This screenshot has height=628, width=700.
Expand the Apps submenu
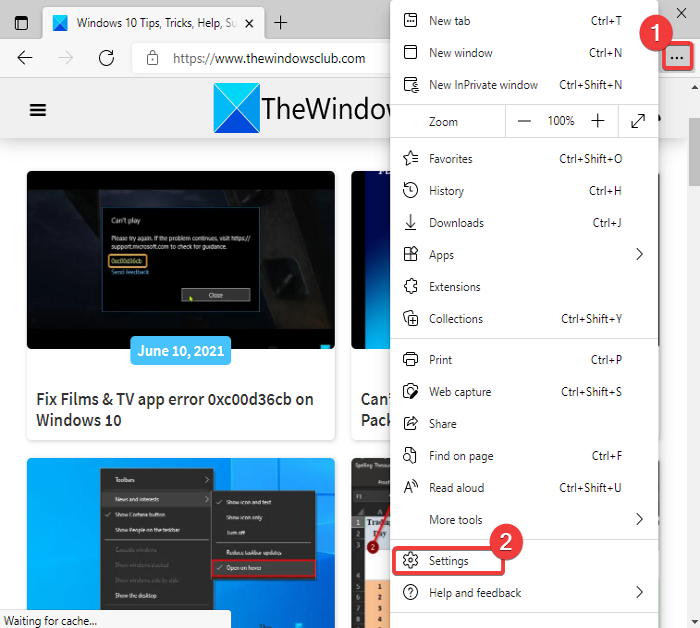[x=638, y=255]
